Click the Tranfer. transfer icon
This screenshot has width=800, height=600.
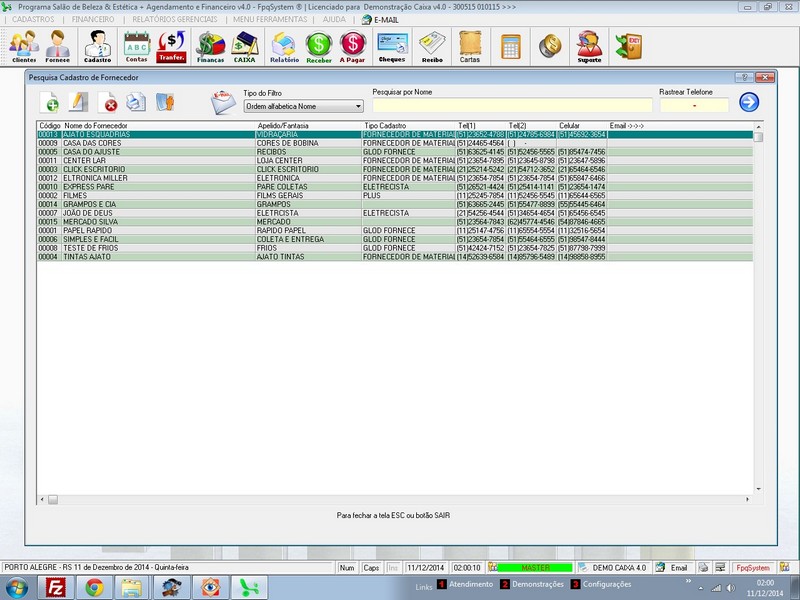point(171,46)
